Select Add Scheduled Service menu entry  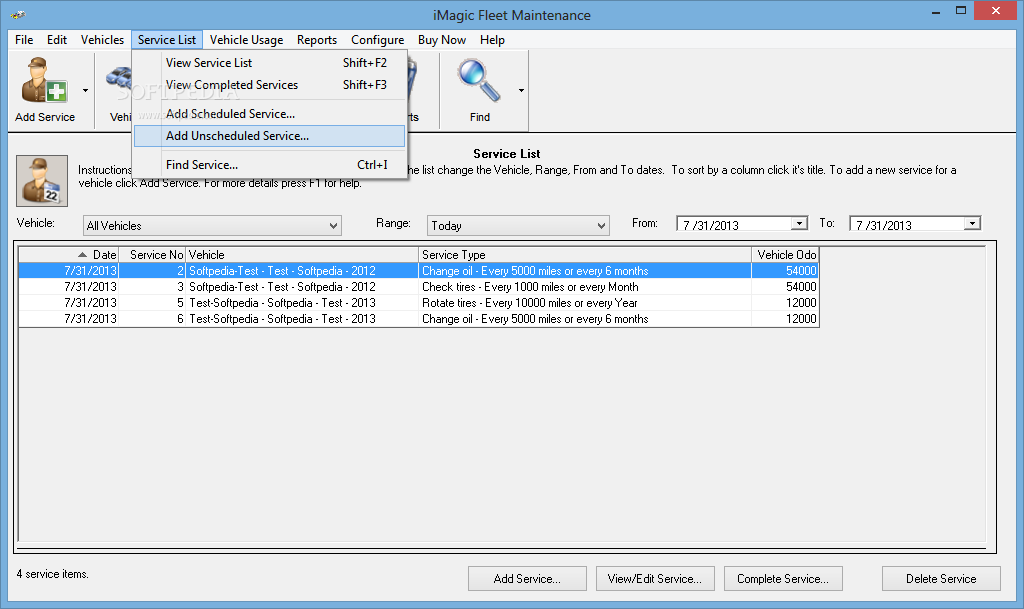click(x=269, y=114)
